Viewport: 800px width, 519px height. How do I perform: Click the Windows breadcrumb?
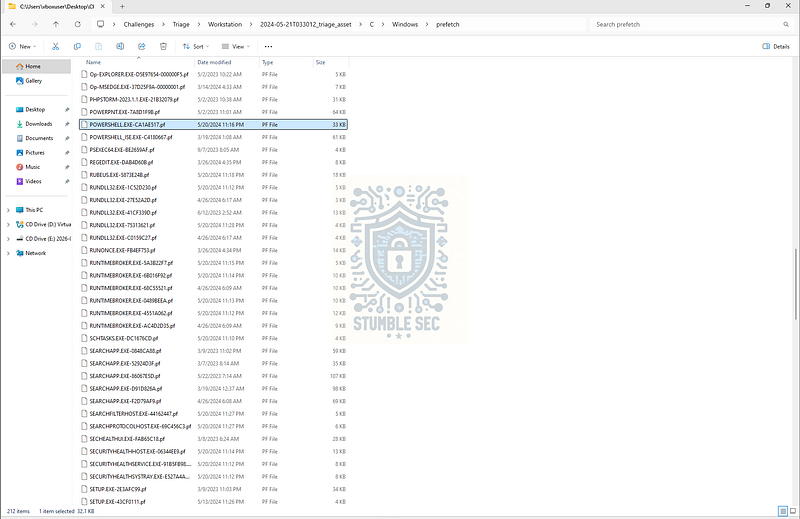coord(405,24)
